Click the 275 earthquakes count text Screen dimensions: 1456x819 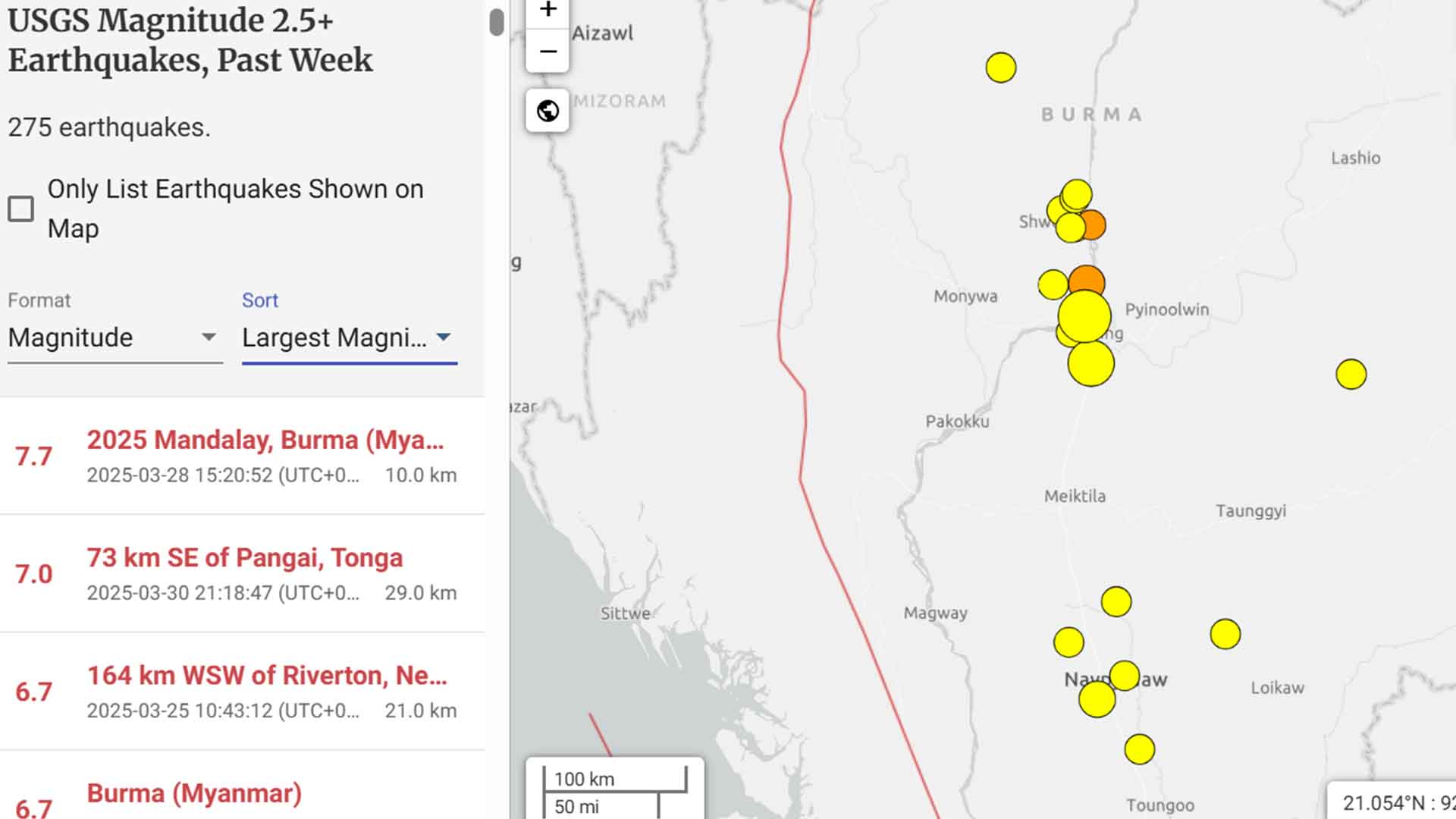pos(109,127)
